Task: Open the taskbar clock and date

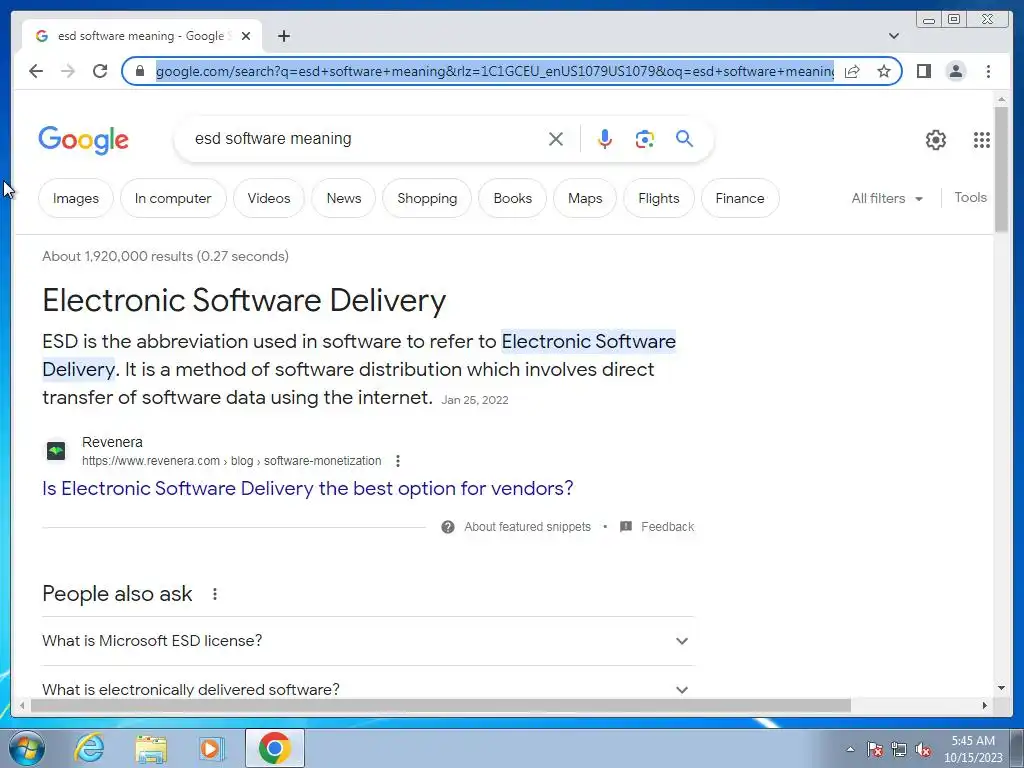Action: tap(973, 749)
